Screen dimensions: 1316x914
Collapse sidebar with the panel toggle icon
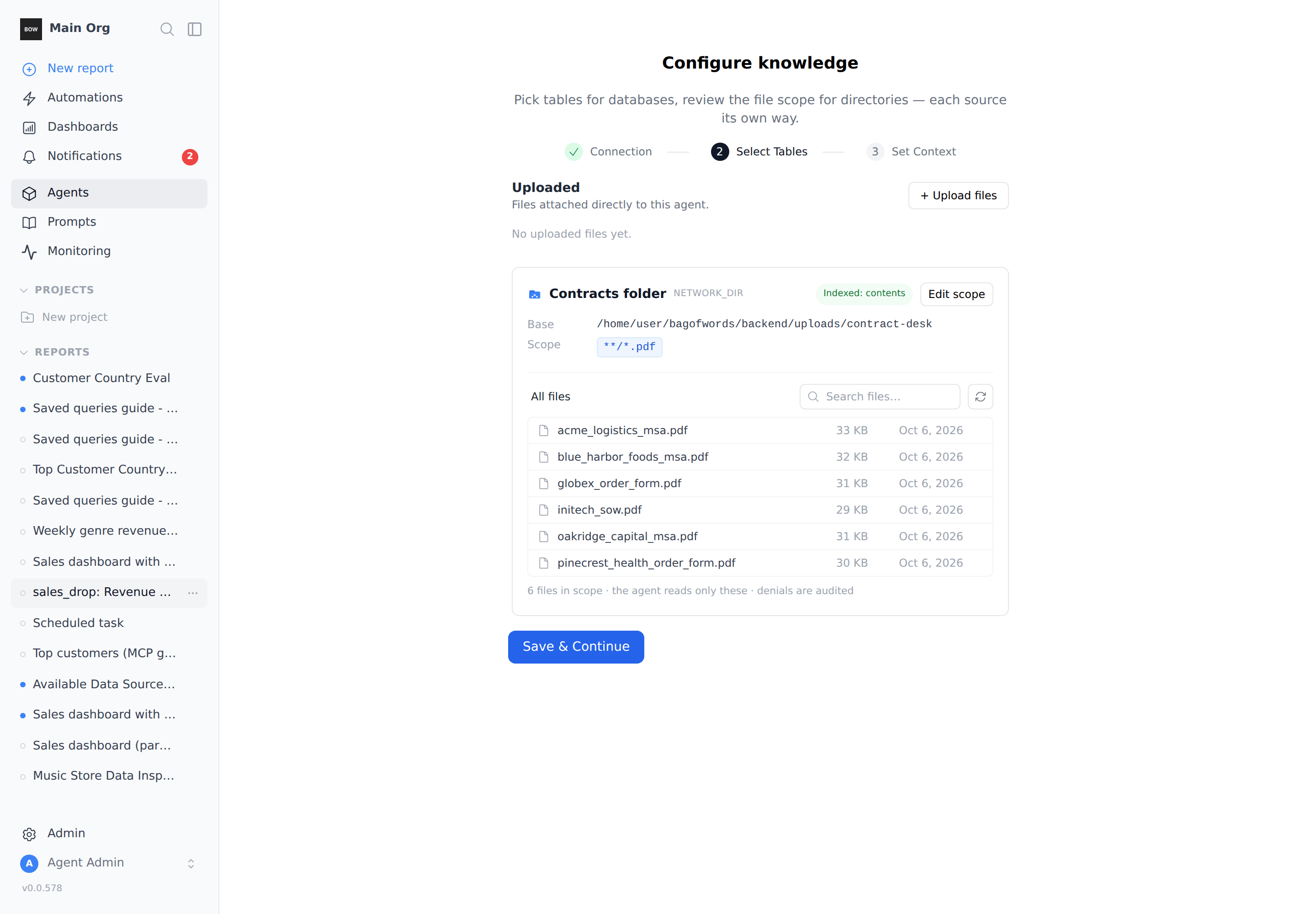[x=195, y=29]
